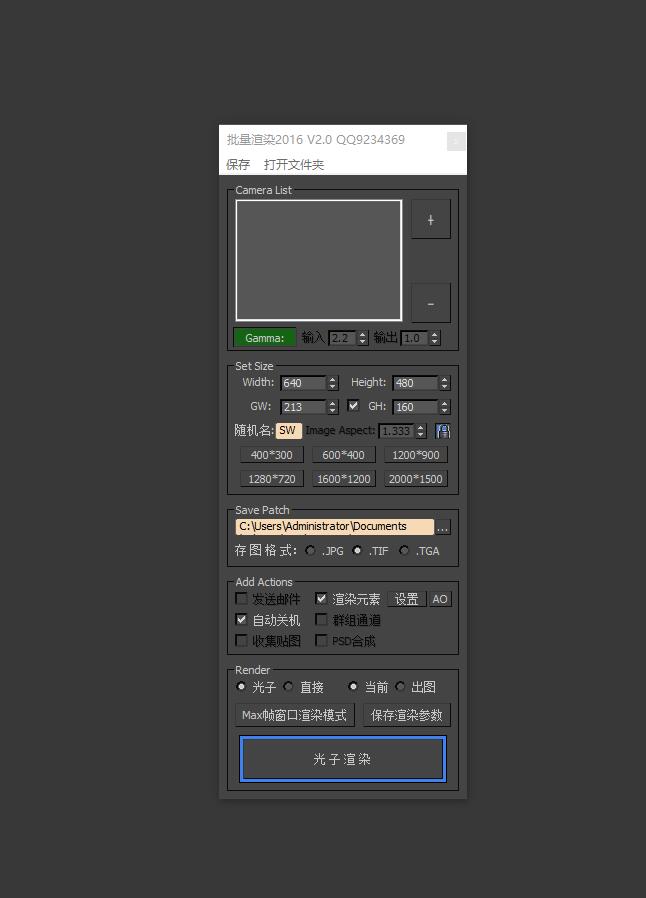This screenshot has width=646, height=898.
Task: Click the save path Documents field
Action: (x=334, y=527)
